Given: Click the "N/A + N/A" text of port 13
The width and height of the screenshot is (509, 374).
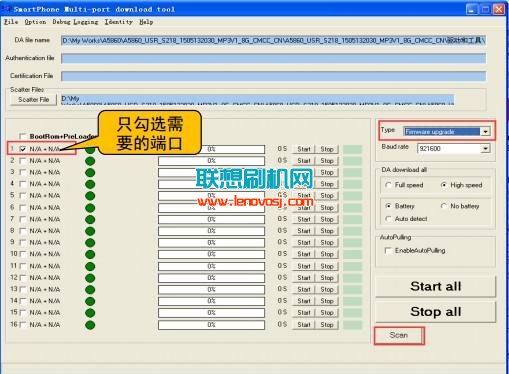Looking at the screenshot, I should point(45,289).
